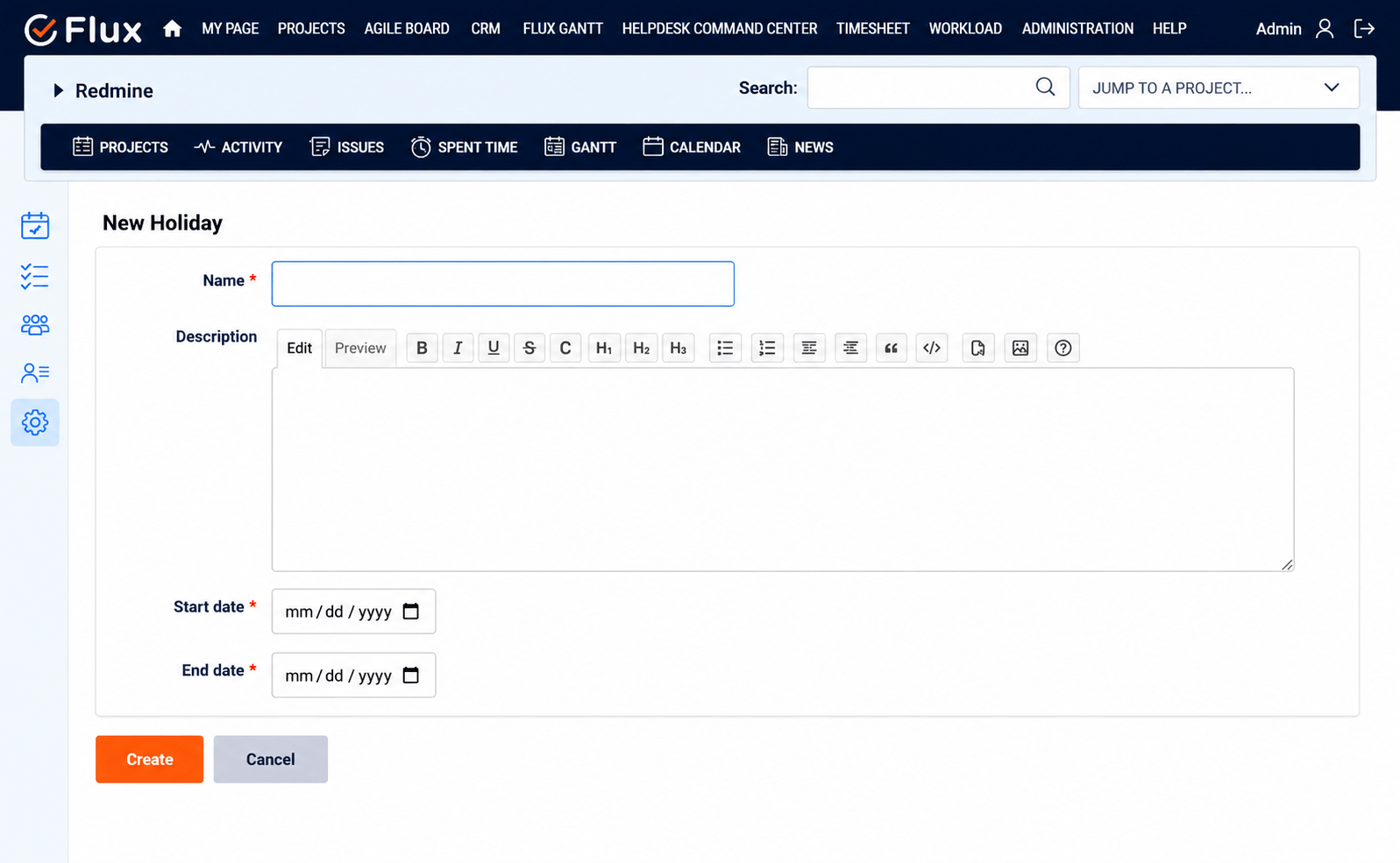Viewport: 1400px width, 863px height.
Task: Insert block quote
Action: pyautogui.click(x=892, y=348)
